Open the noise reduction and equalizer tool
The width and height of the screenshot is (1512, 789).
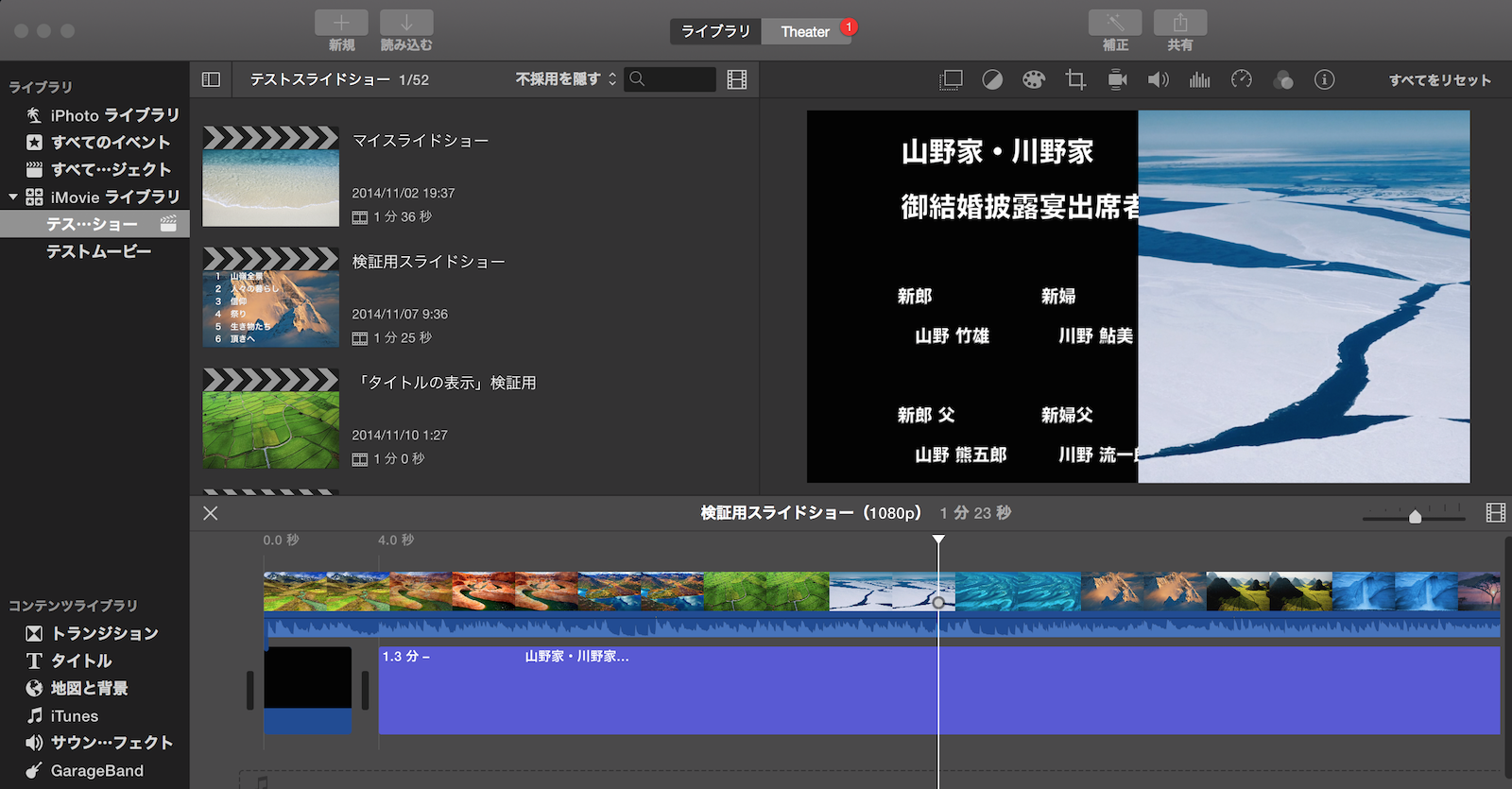click(x=1200, y=80)
